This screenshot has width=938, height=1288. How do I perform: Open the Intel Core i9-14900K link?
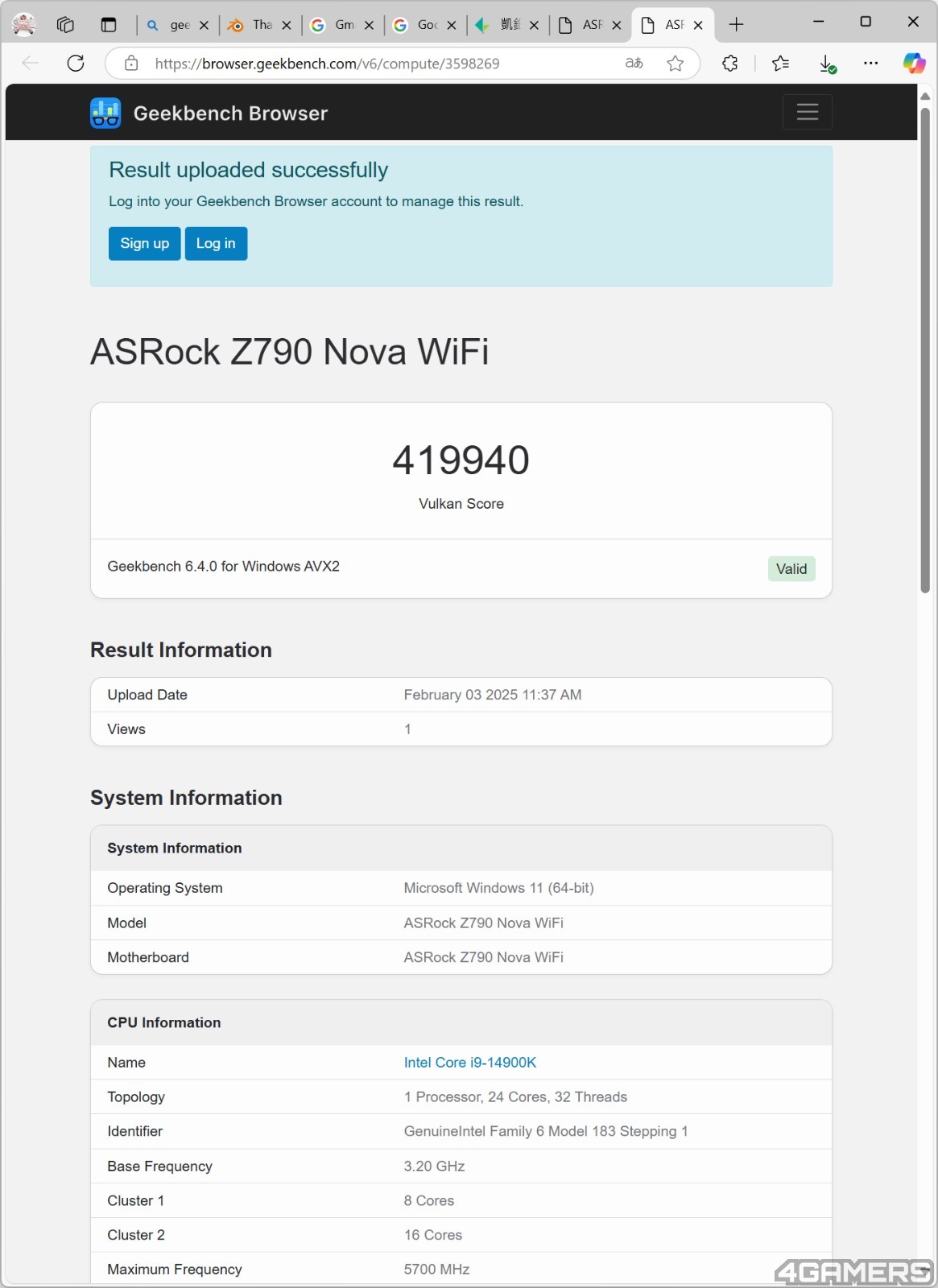click(x=470, y=1063)
